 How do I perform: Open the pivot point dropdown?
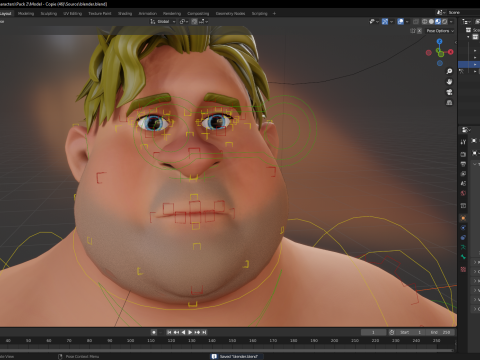(184, 21)
